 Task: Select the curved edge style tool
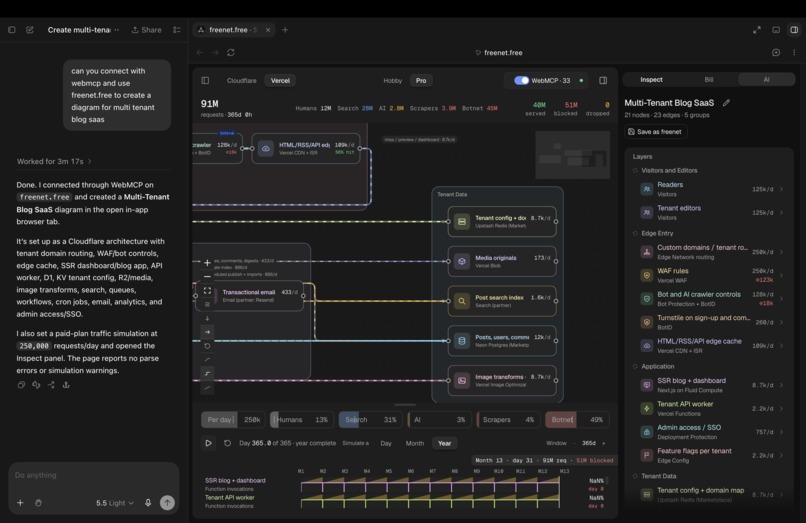pos(207,359)
